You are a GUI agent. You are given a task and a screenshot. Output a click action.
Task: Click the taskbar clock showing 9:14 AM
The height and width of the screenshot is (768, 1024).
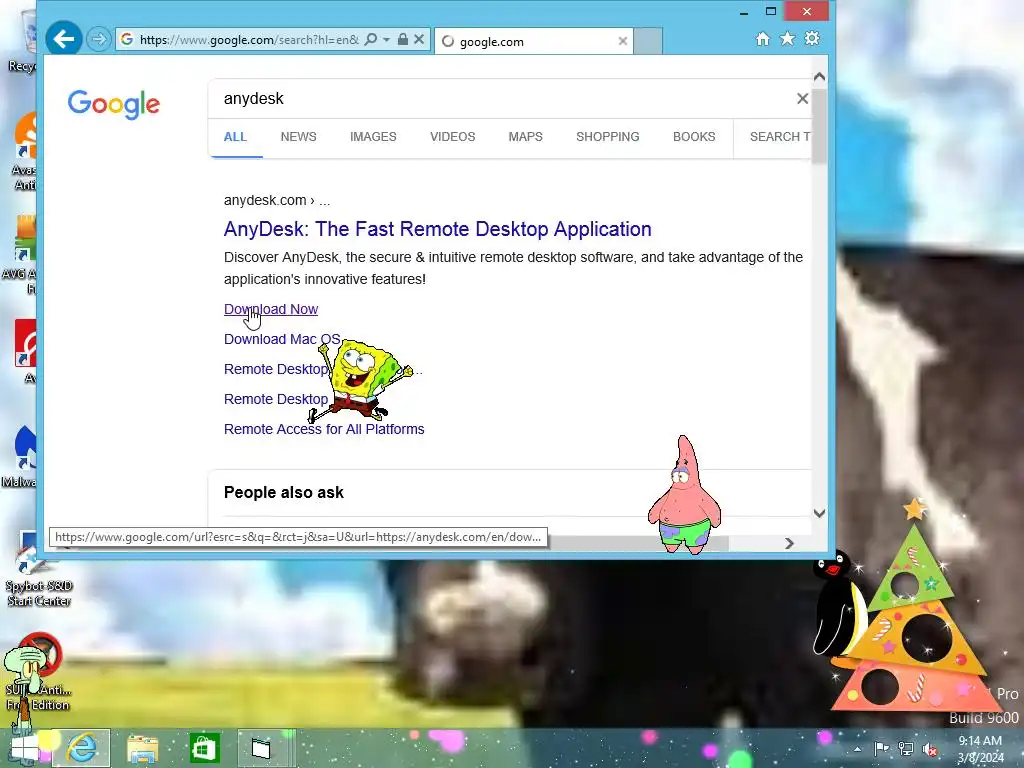coord(980,749)
